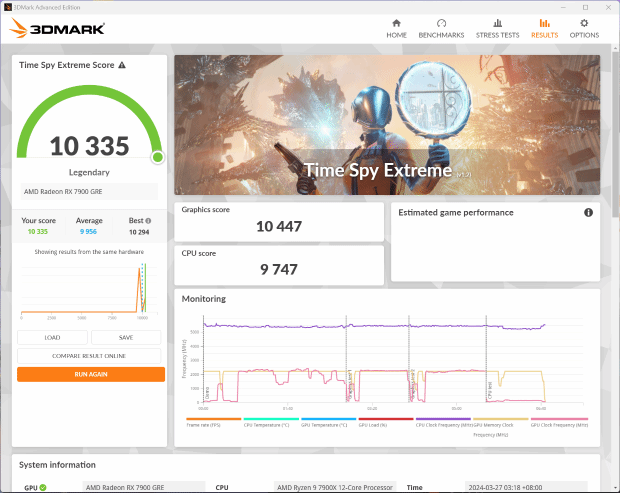
Task: Click the System information heading
Action: tap(57, 465)
